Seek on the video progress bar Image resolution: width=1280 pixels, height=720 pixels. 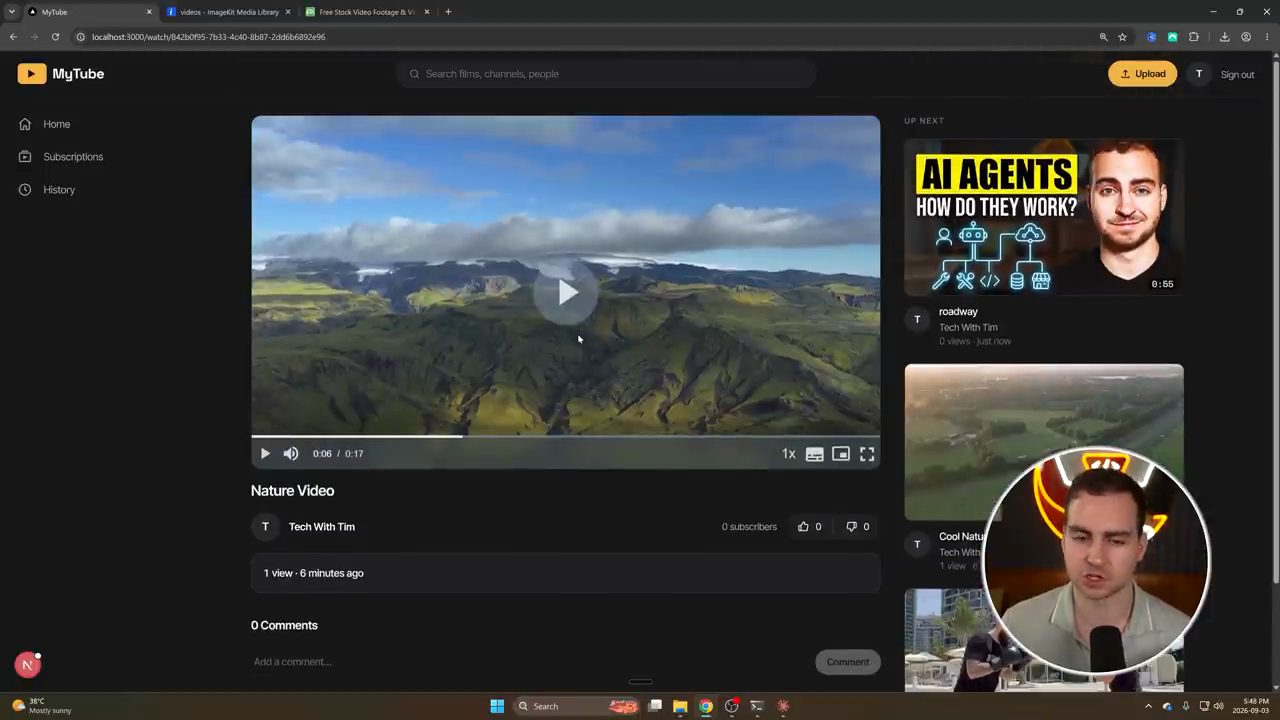tap(566, 436)
